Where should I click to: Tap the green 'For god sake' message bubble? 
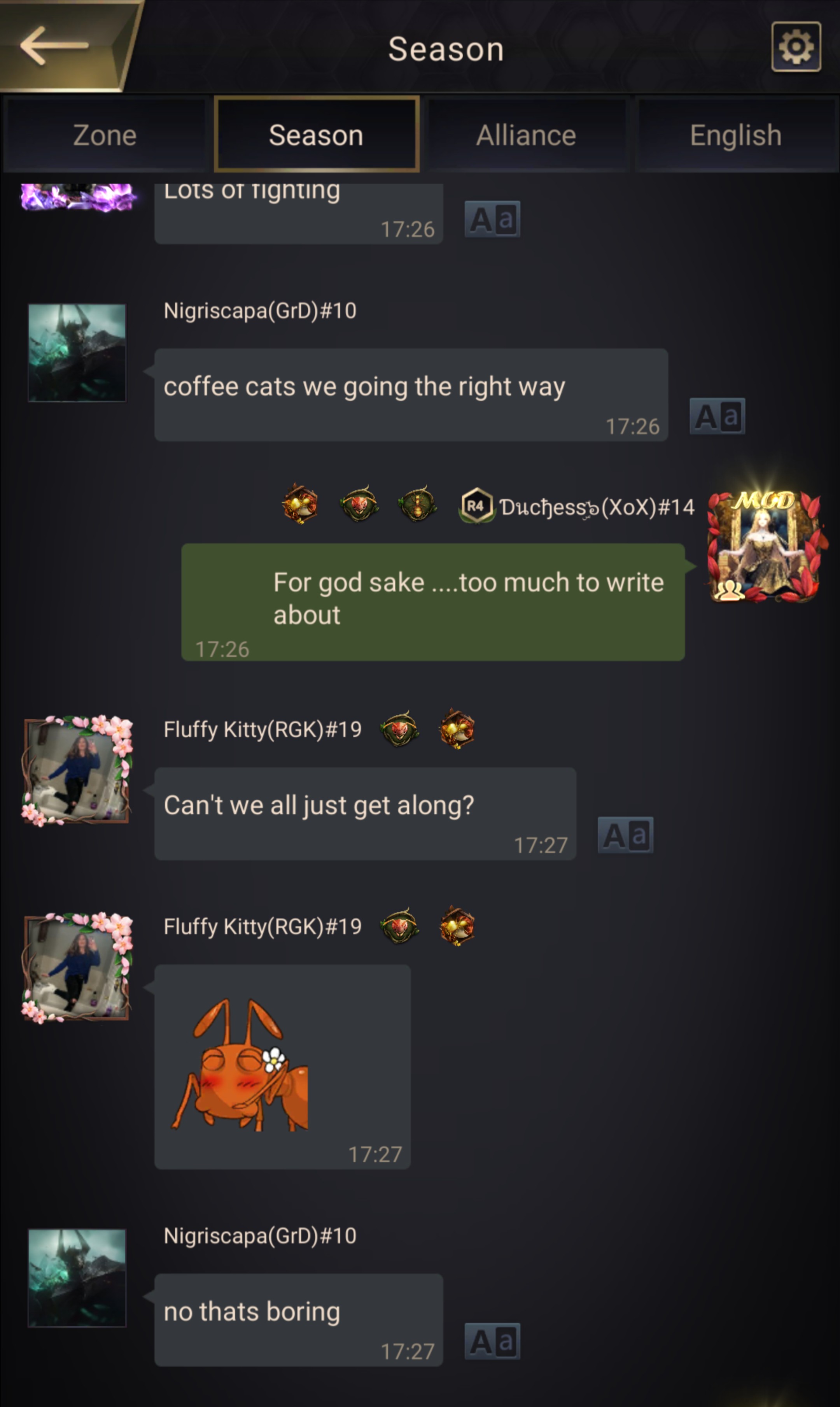click(x=433, y=602)
